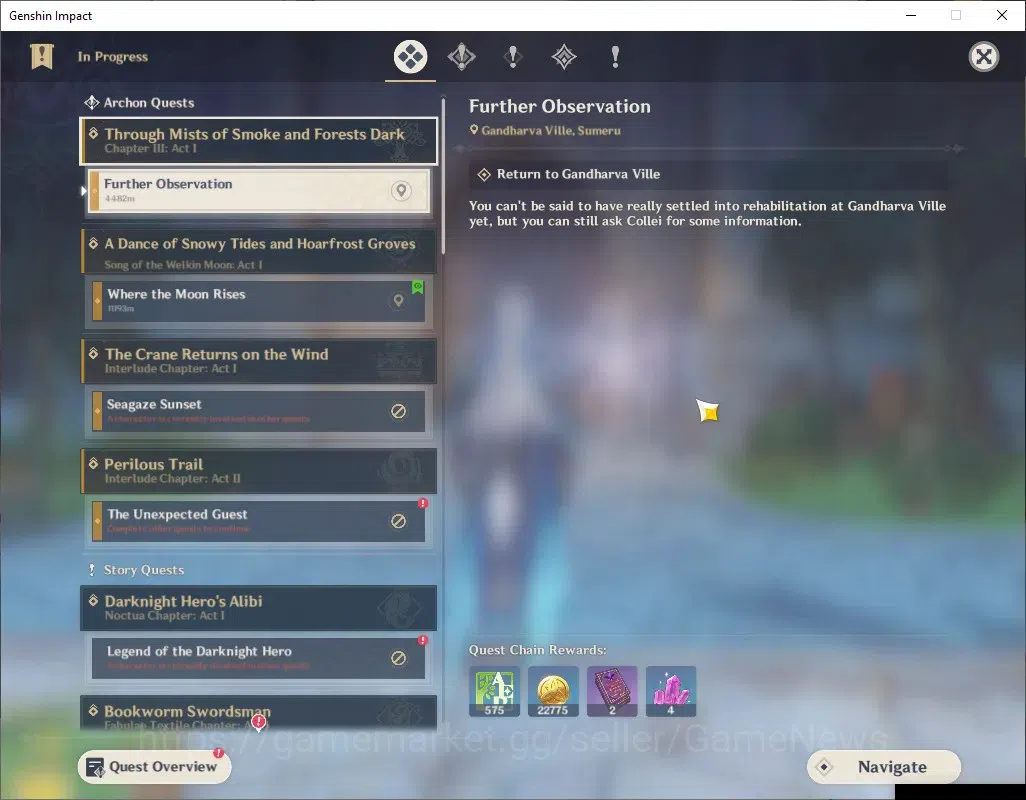Viewport: 1026px width, 800px height.
Task: Click the location pin by Gandharva Ville, Sumeru
Action: (x=474, y=130)
